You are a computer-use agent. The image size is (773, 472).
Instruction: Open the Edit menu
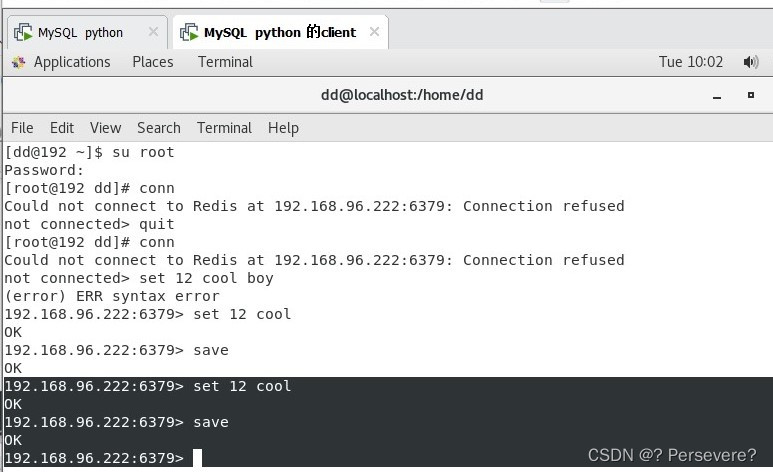(x=62, y=128)
